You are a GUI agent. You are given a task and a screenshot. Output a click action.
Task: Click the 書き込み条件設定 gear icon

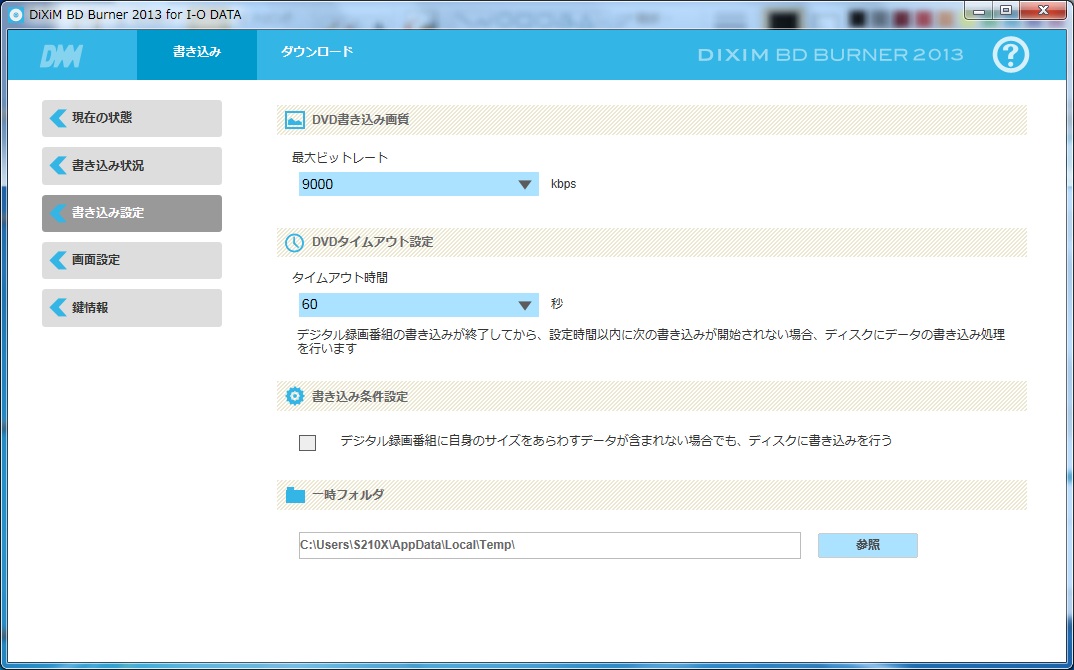(295, 396)
